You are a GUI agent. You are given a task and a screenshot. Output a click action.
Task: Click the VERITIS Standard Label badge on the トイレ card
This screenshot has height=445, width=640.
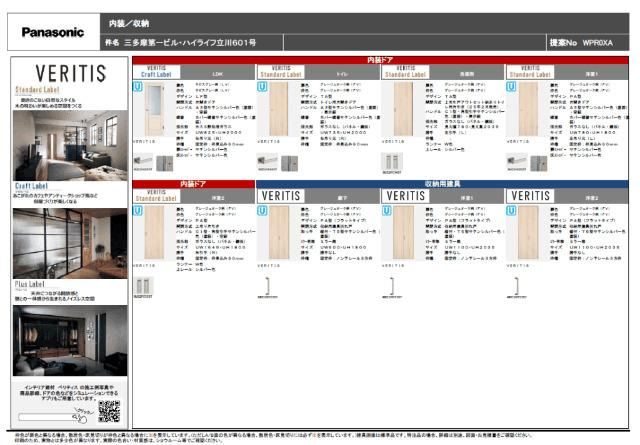click(281, 72)
